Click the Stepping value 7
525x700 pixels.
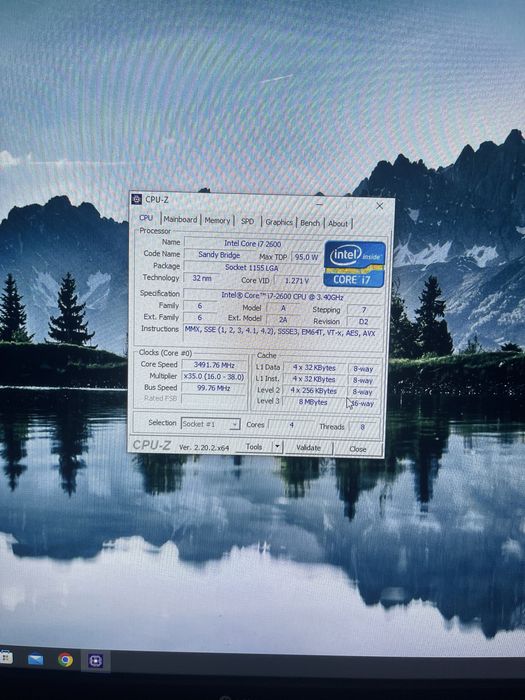pyautogui.click(x=364, y=310)
